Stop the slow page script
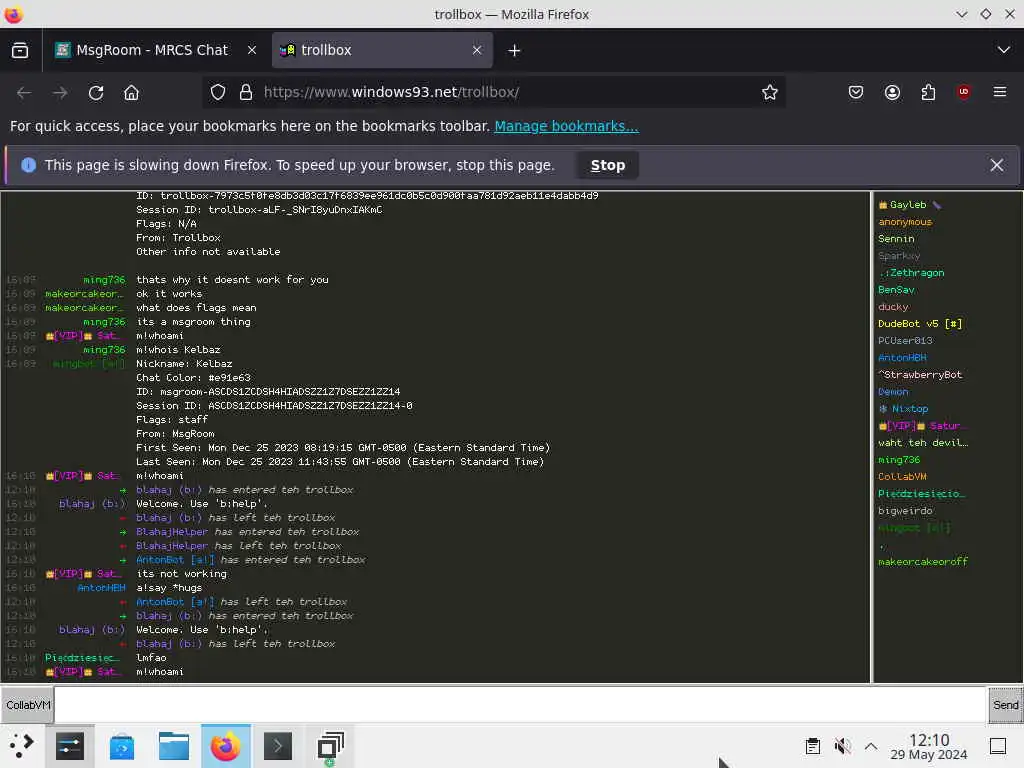 click(607, 166)
